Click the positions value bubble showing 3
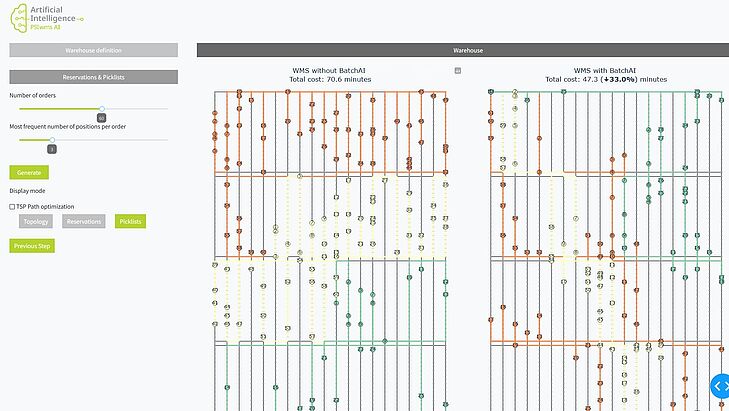 tap(52, 149)
